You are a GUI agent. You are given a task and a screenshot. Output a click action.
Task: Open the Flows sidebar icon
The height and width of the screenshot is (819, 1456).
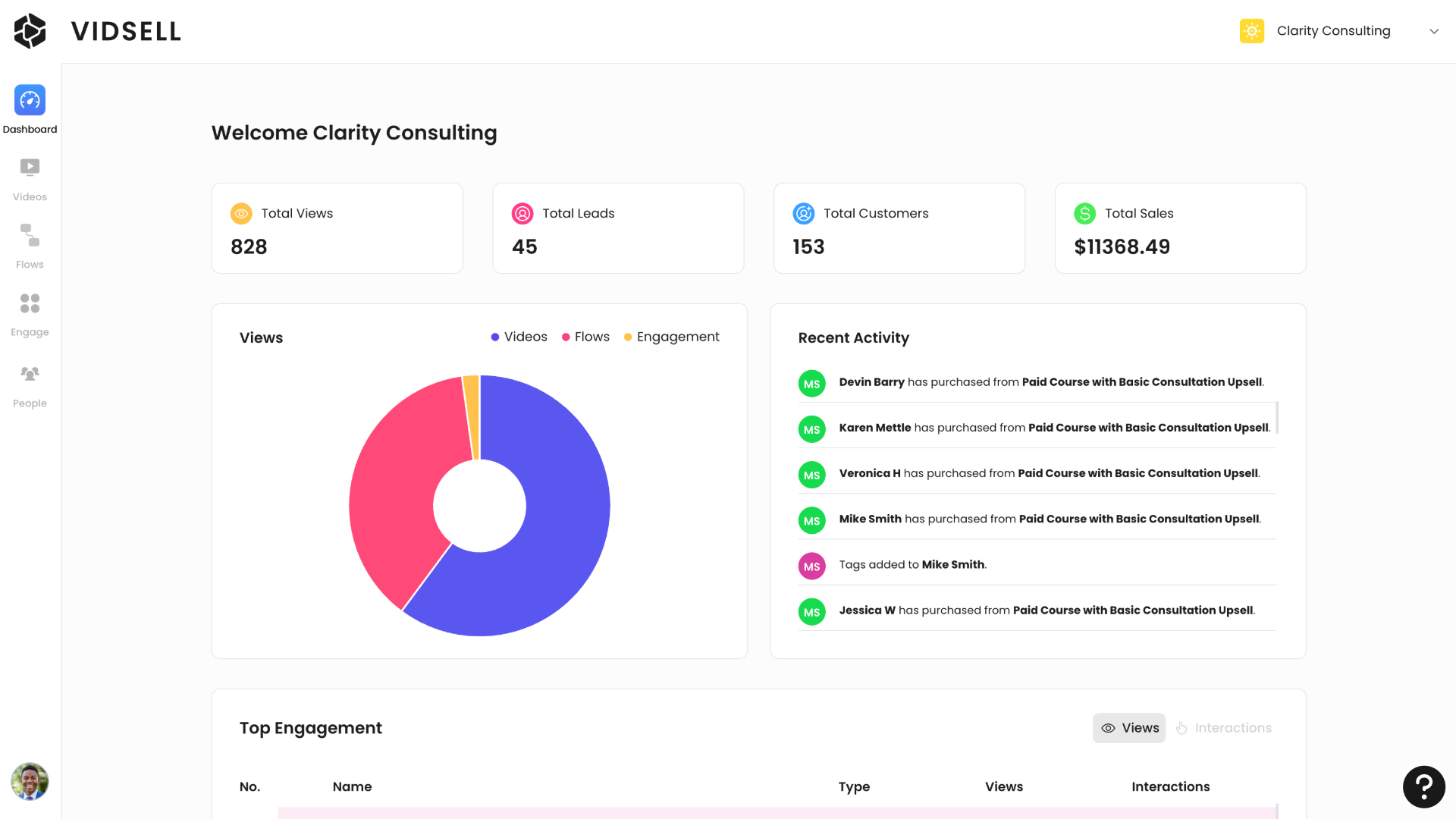(x=30, y=236)
